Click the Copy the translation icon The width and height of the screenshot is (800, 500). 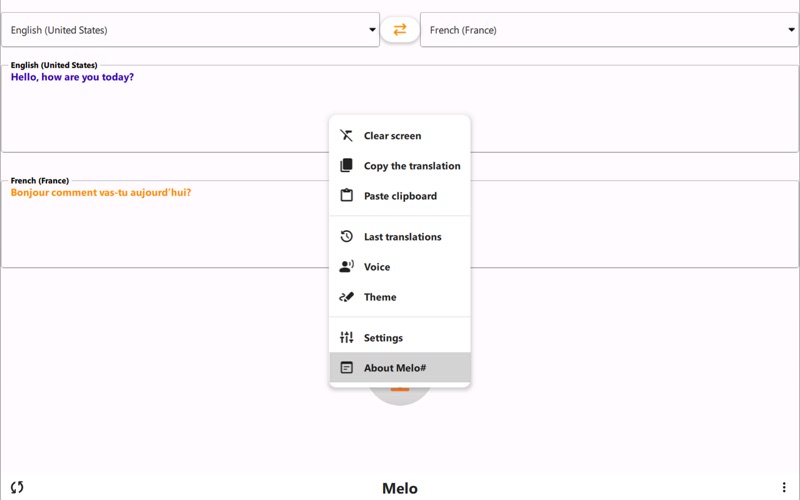click(x=346, y=165)
